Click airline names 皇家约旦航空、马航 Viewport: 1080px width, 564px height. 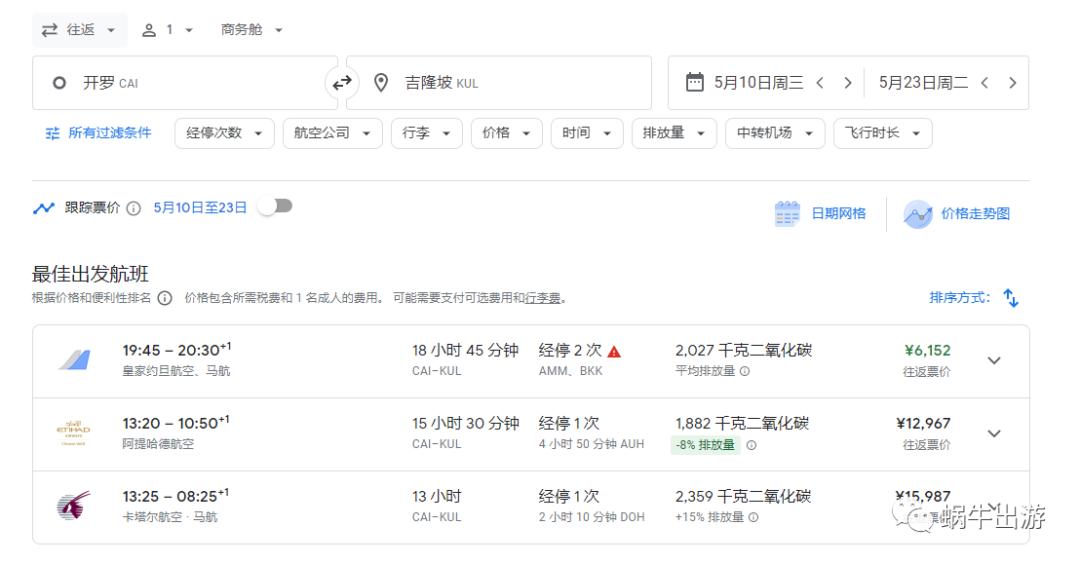coord(176,371)
